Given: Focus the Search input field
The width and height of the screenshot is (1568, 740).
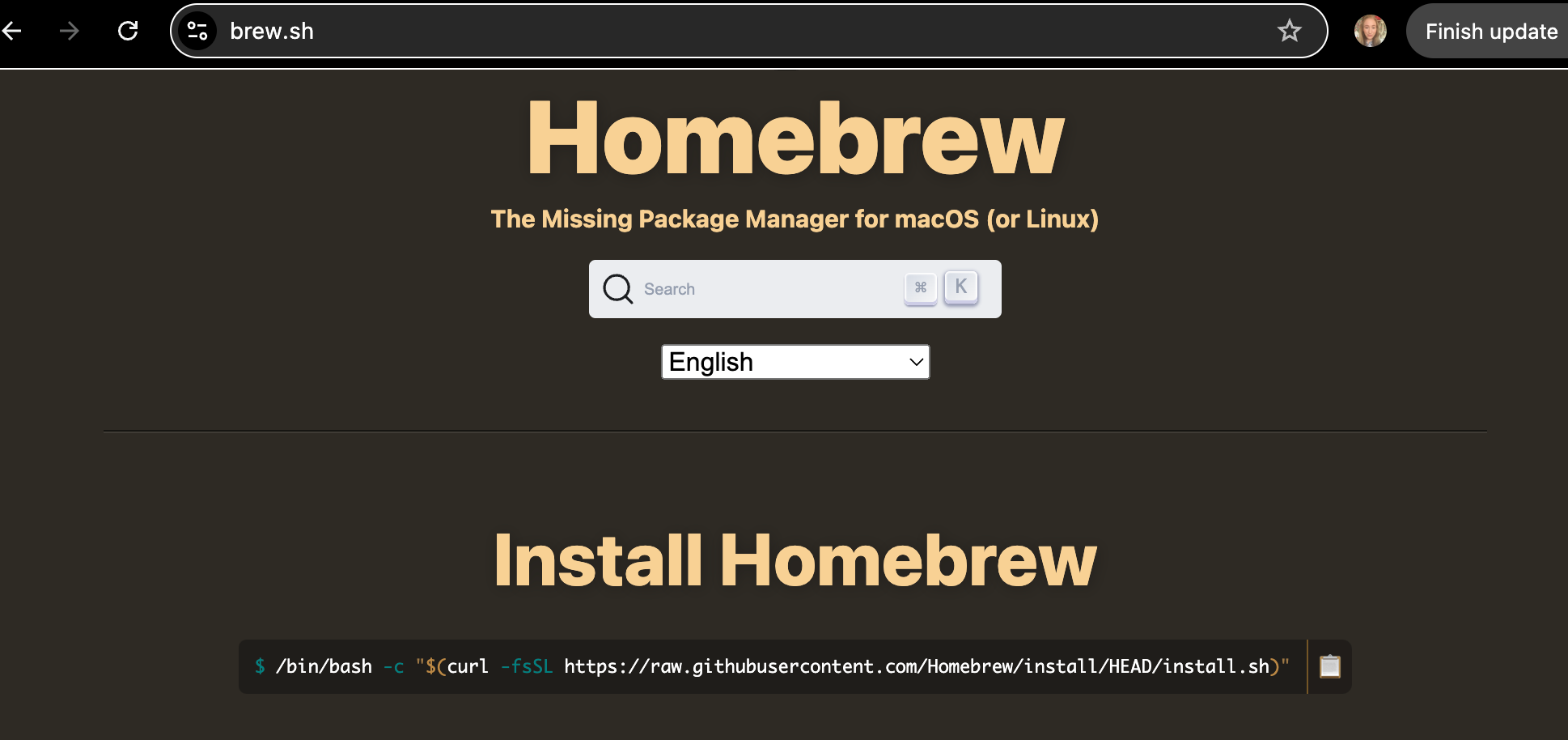Looking at the screenshot, I should pos(795,289).
